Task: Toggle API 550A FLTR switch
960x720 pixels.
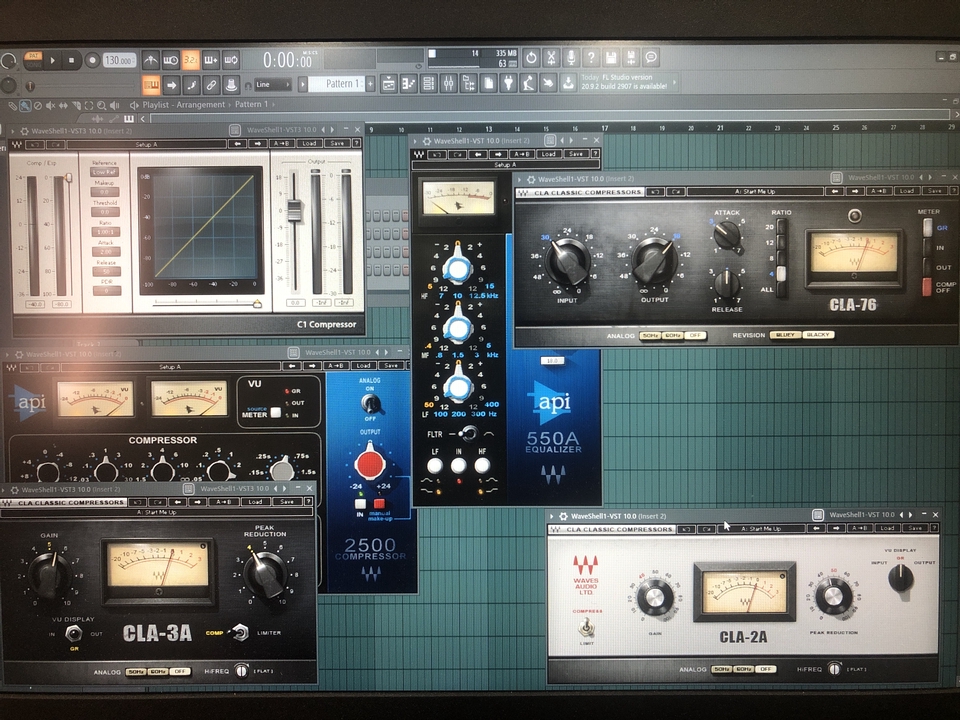Action: click(x=468, y=434)
